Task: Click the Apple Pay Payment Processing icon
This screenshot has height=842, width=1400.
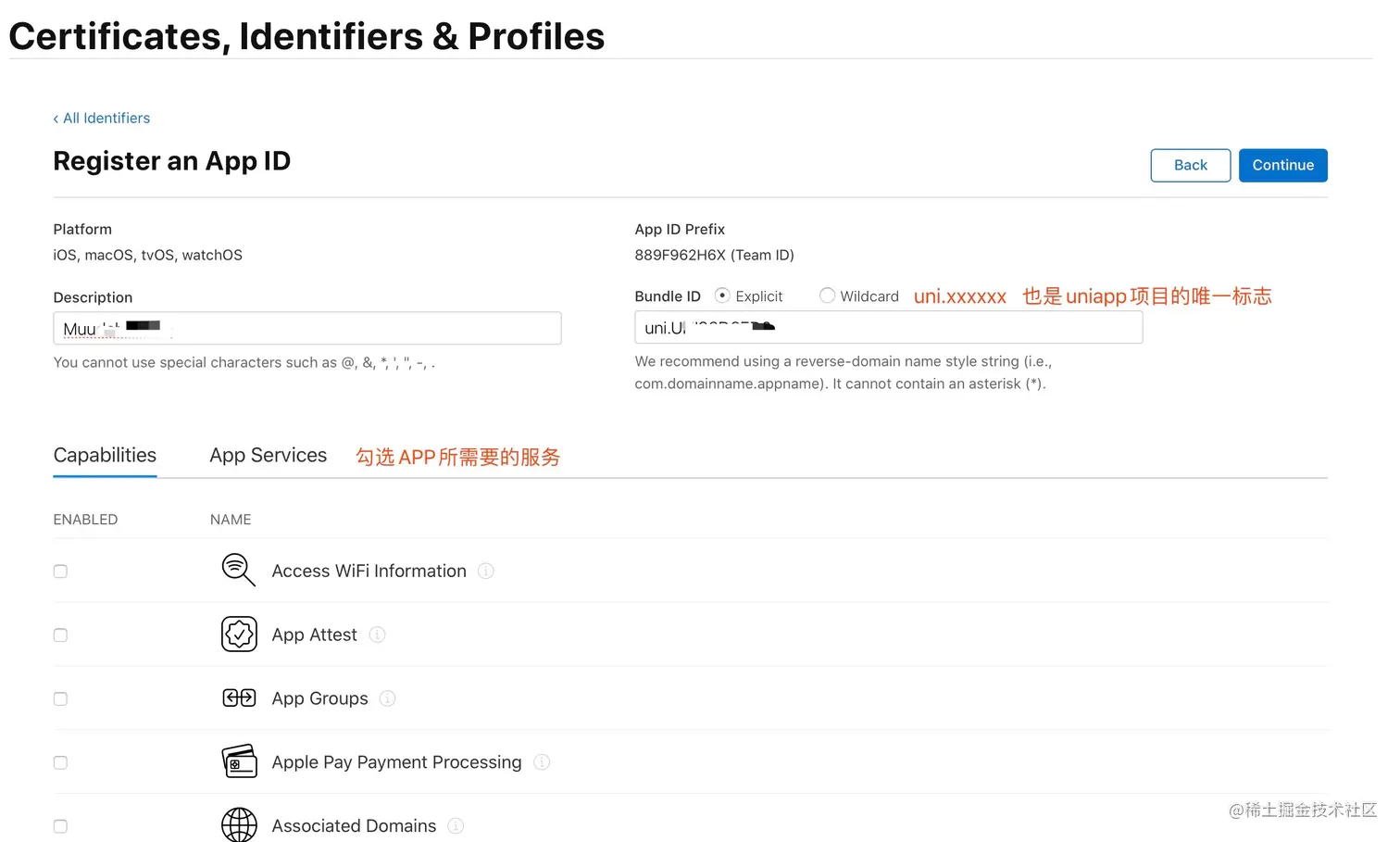Action: click(x=239, y=761)
